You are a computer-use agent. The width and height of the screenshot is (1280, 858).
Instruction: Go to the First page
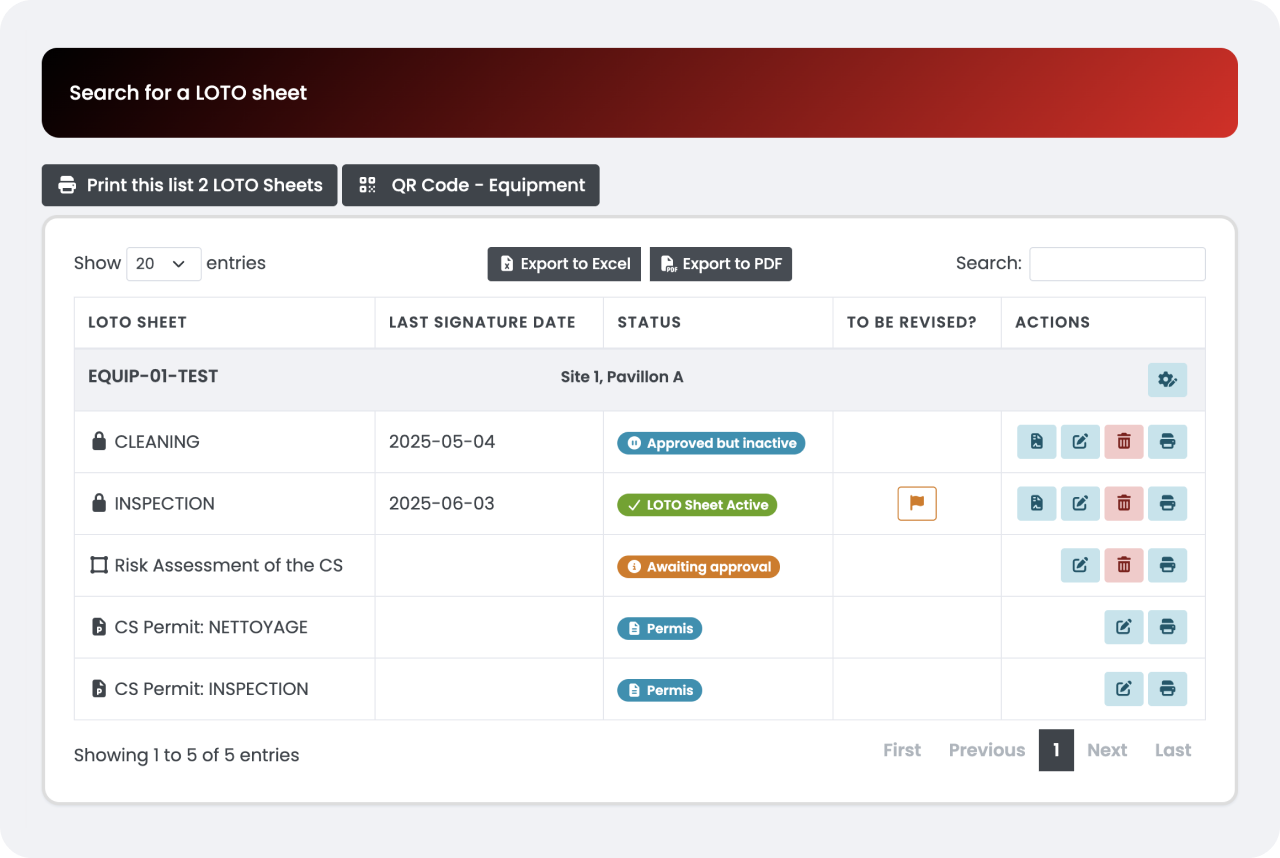point(902,750)
